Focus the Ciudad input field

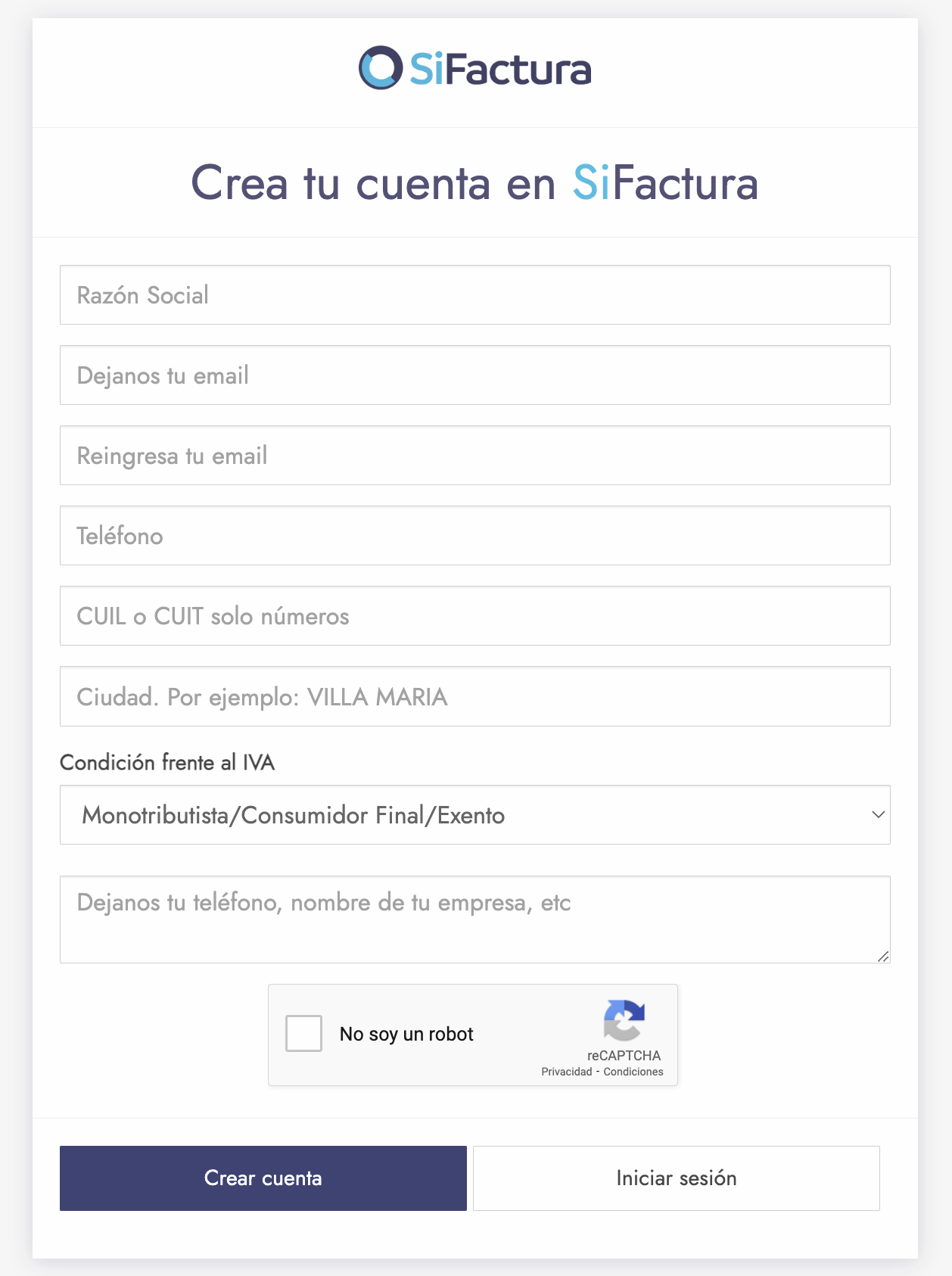tap(475, 696)
